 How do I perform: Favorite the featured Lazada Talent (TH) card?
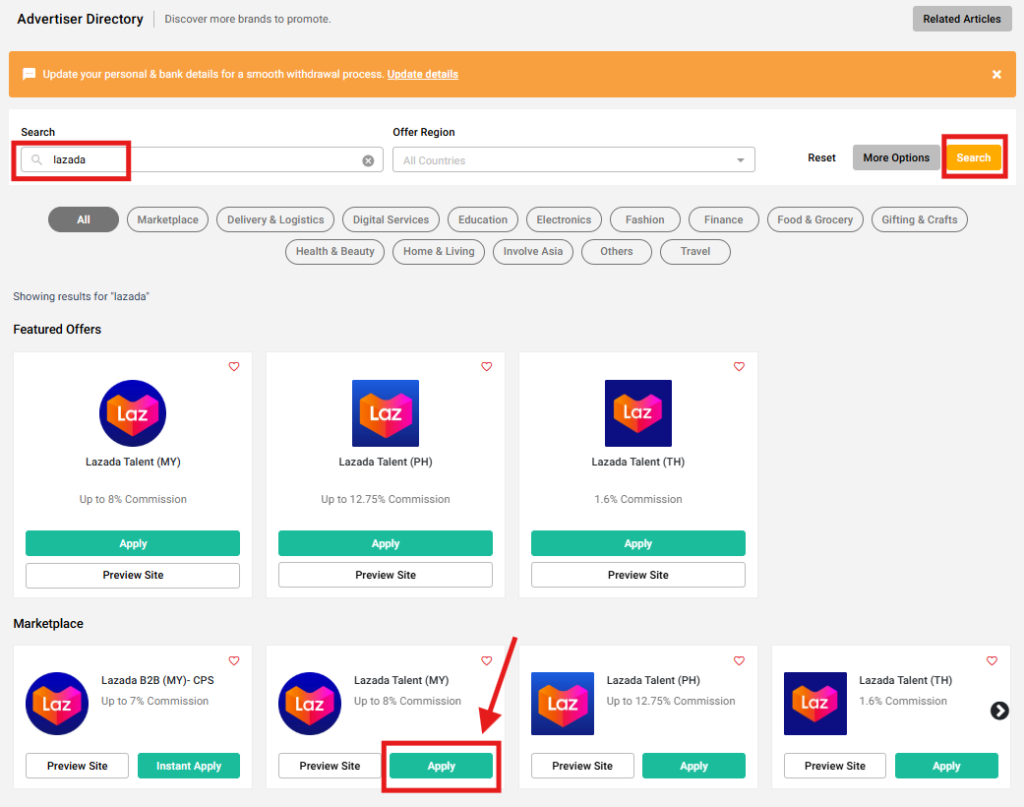[739, 367]
